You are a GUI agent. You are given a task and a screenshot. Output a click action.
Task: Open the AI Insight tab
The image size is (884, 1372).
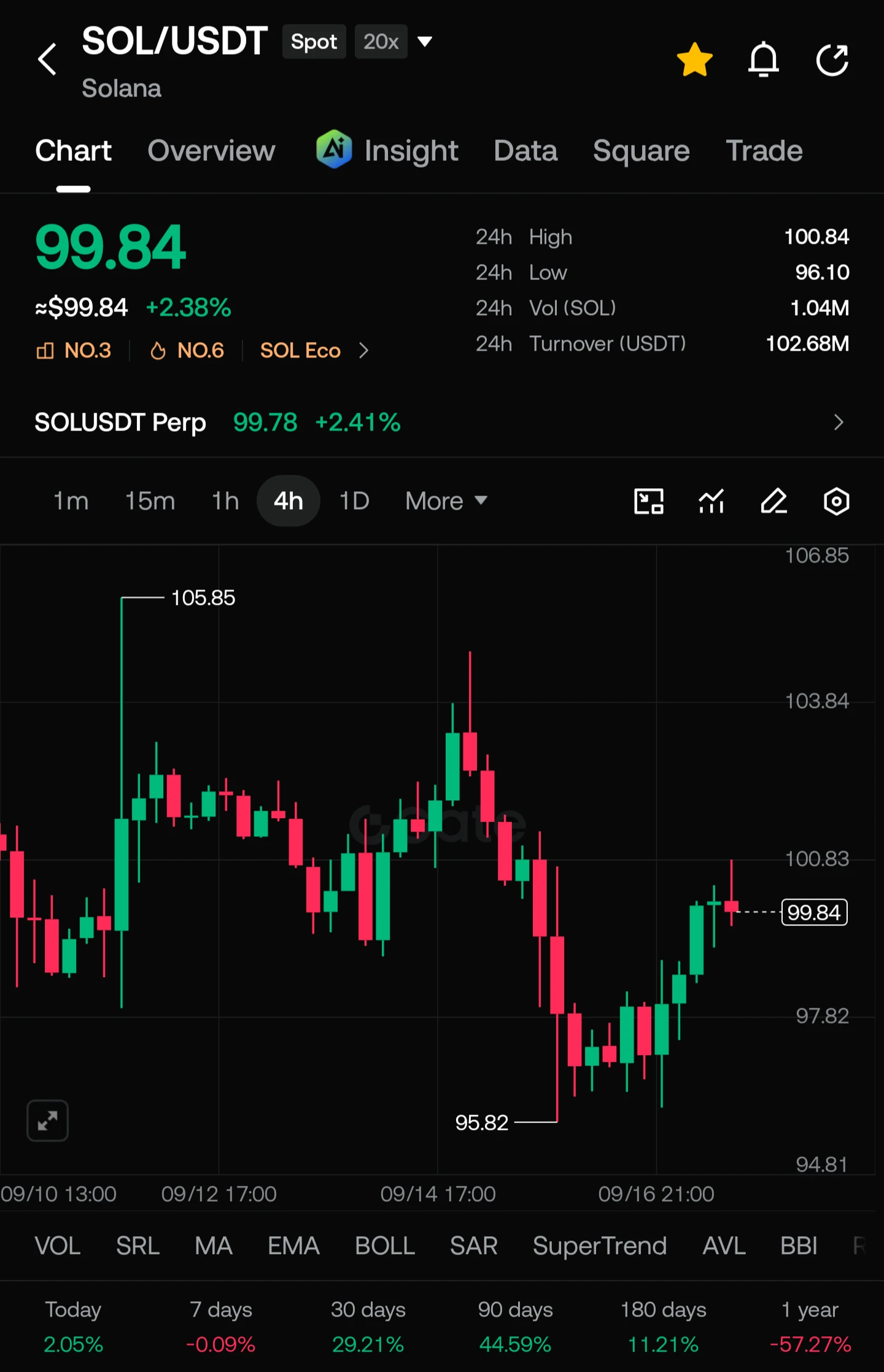point(387,151)
